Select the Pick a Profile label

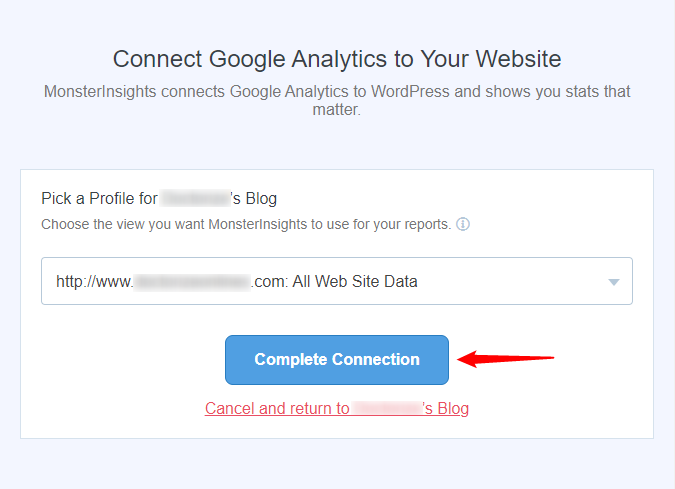tap(99, 198)
